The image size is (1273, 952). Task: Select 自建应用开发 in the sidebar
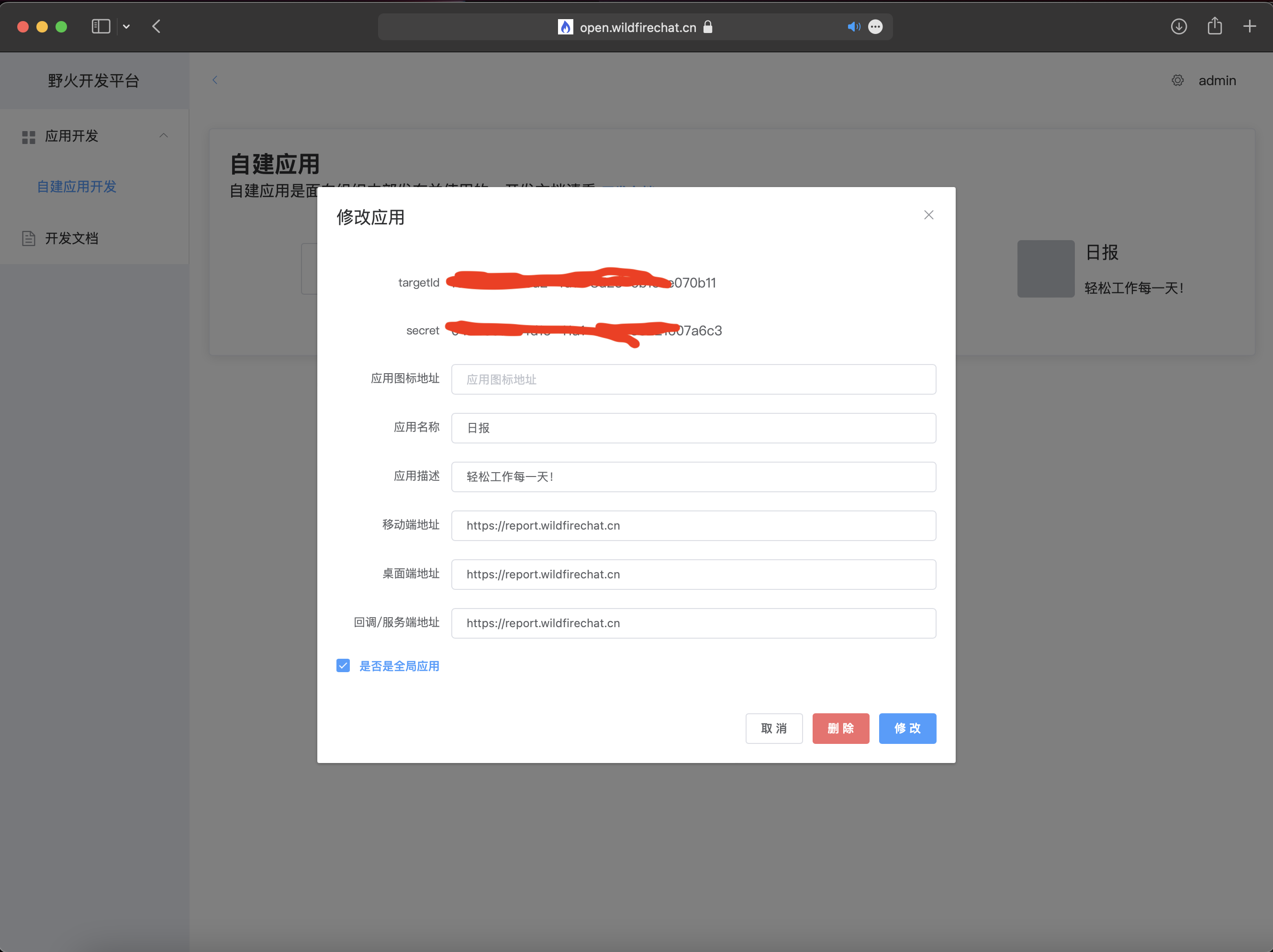click(x=77, y=187)
